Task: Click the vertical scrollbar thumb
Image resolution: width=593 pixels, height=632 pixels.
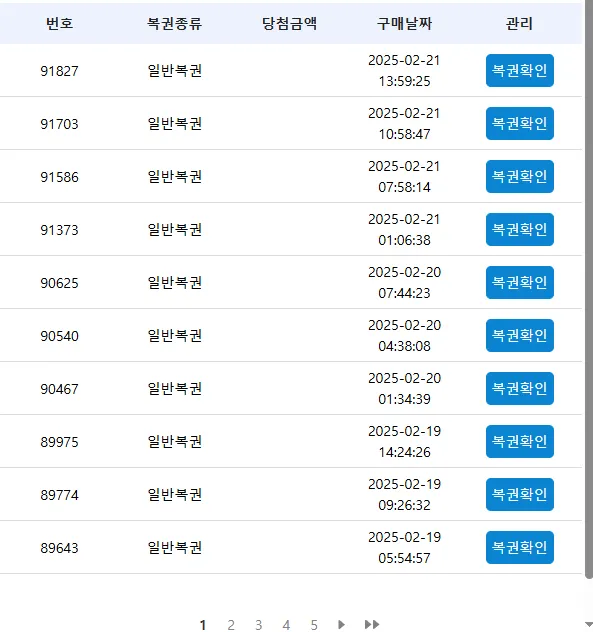Action: [589, 290]
